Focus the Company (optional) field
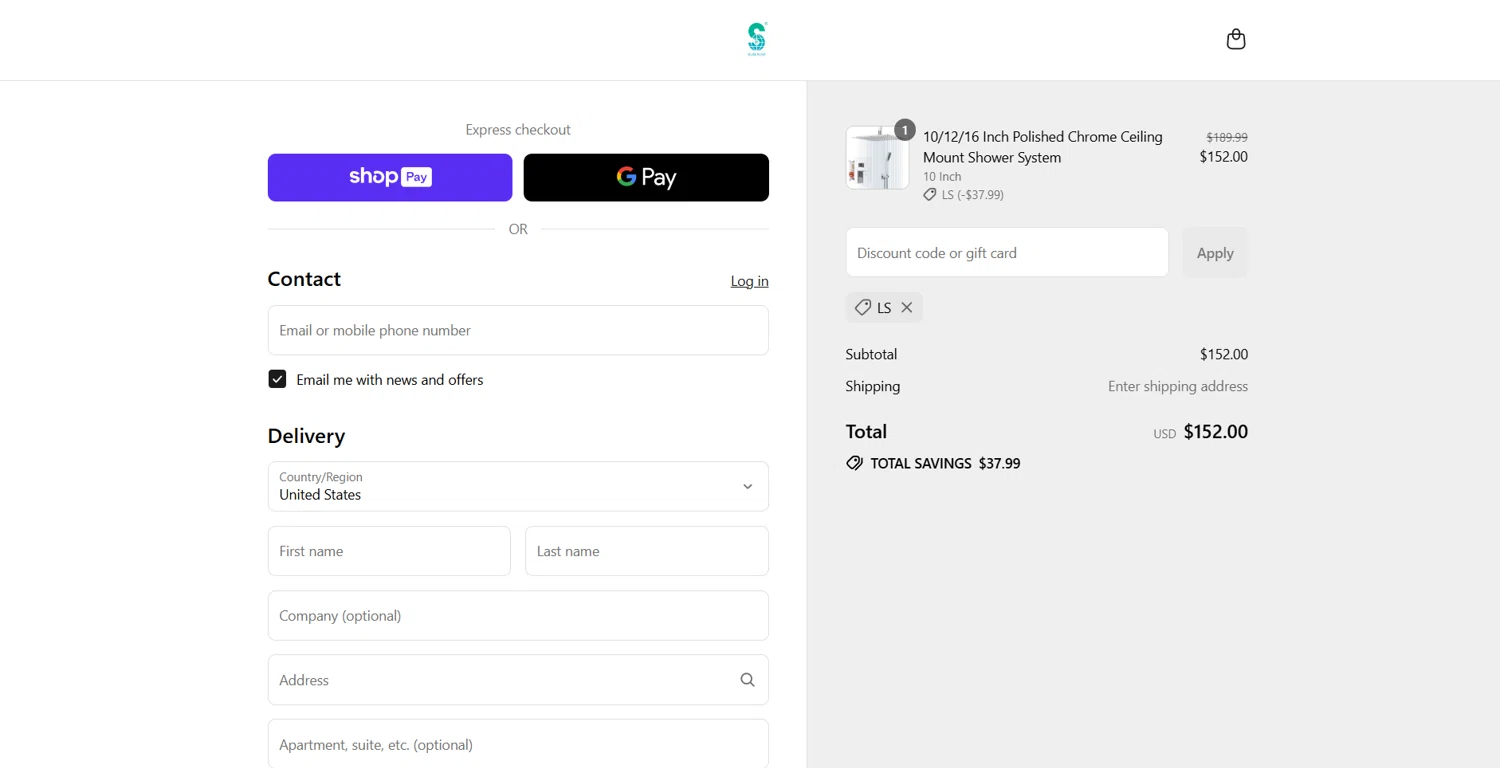Image resolution: width=1500 pixels, height=768 pixels. tap(518, 616)
